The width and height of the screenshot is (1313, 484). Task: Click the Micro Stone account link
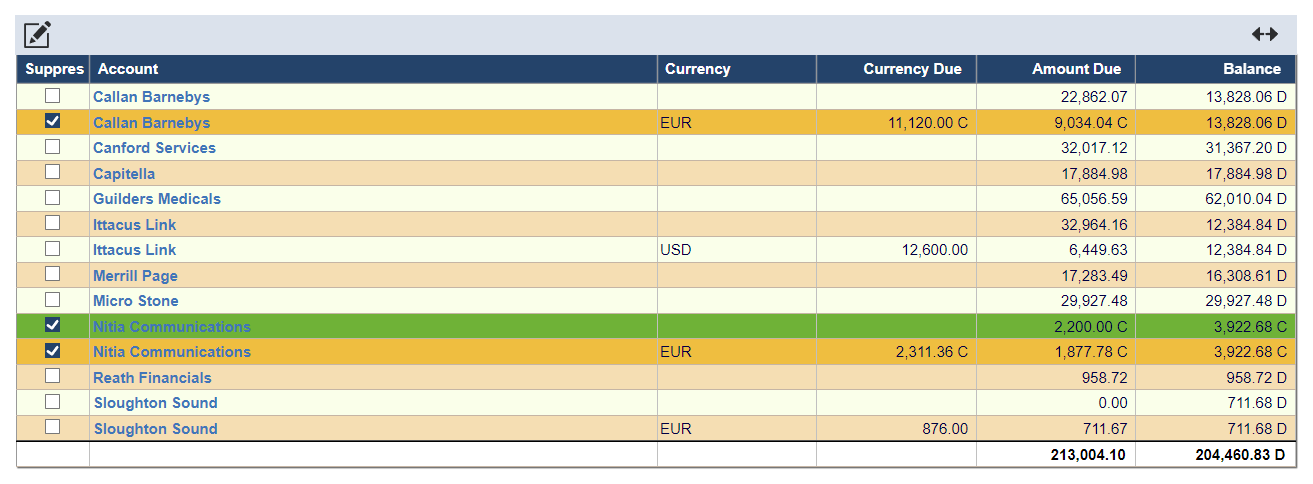point(136,301)
